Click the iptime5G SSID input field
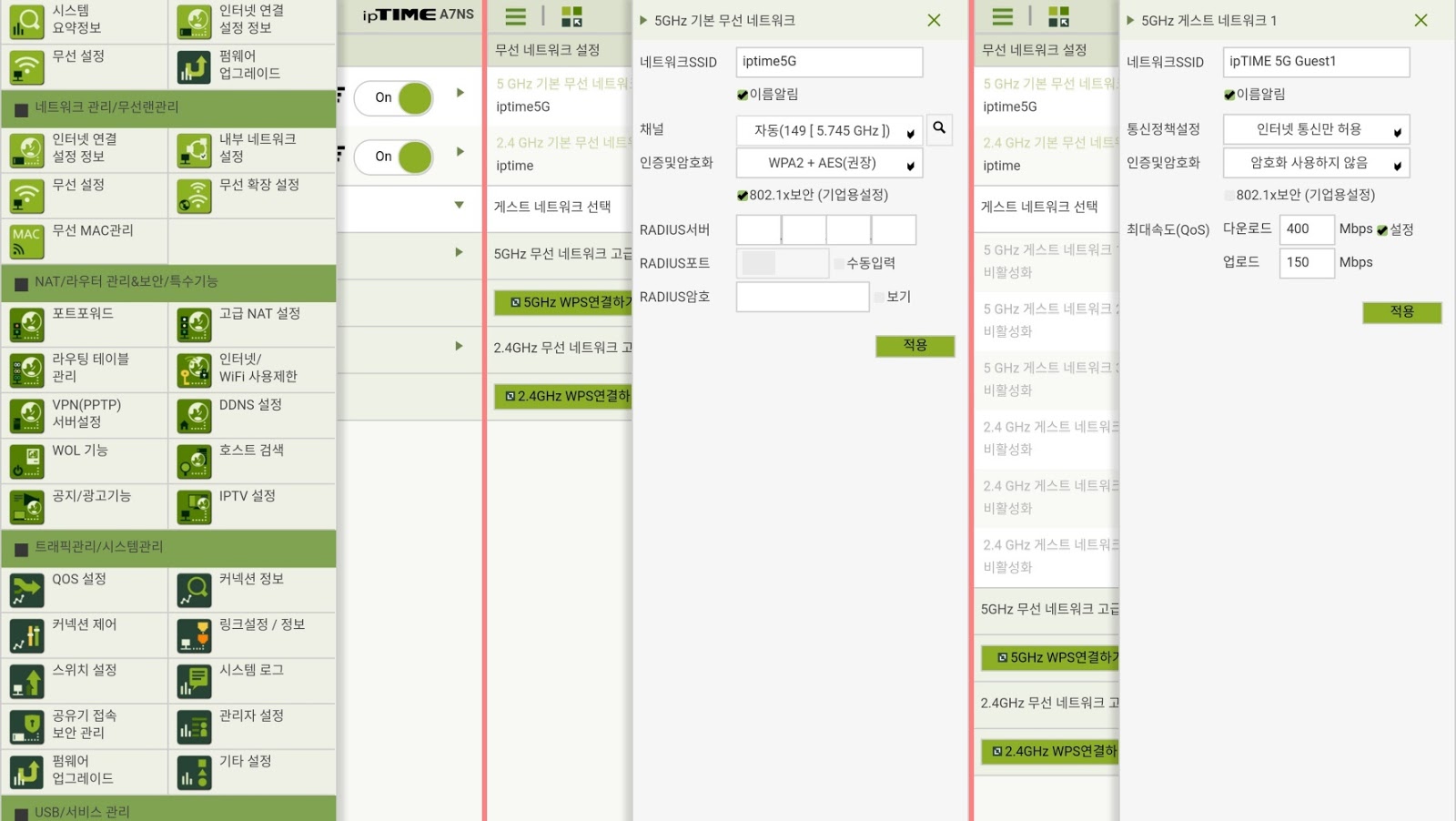Screen dimensions: 1456x821 829,62
